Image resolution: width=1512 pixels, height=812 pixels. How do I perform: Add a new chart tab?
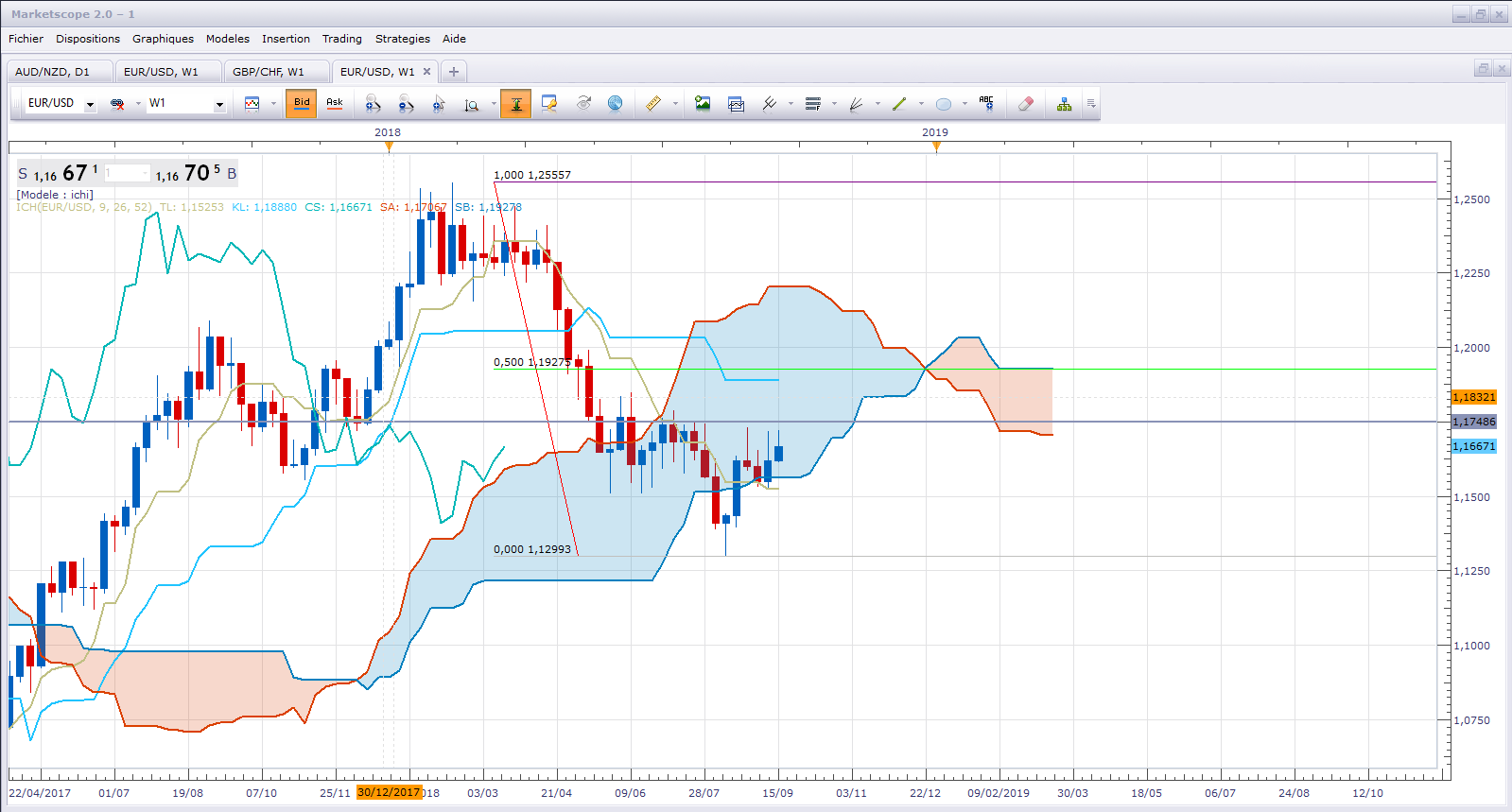click(454, 72)
